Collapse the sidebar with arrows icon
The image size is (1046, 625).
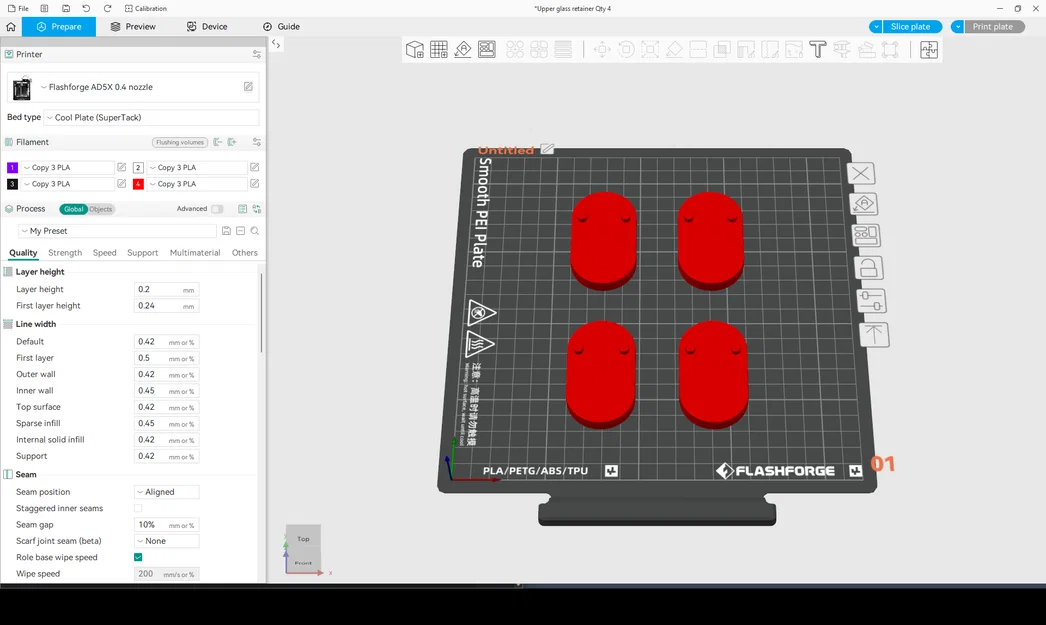click(x=276, y=44)
